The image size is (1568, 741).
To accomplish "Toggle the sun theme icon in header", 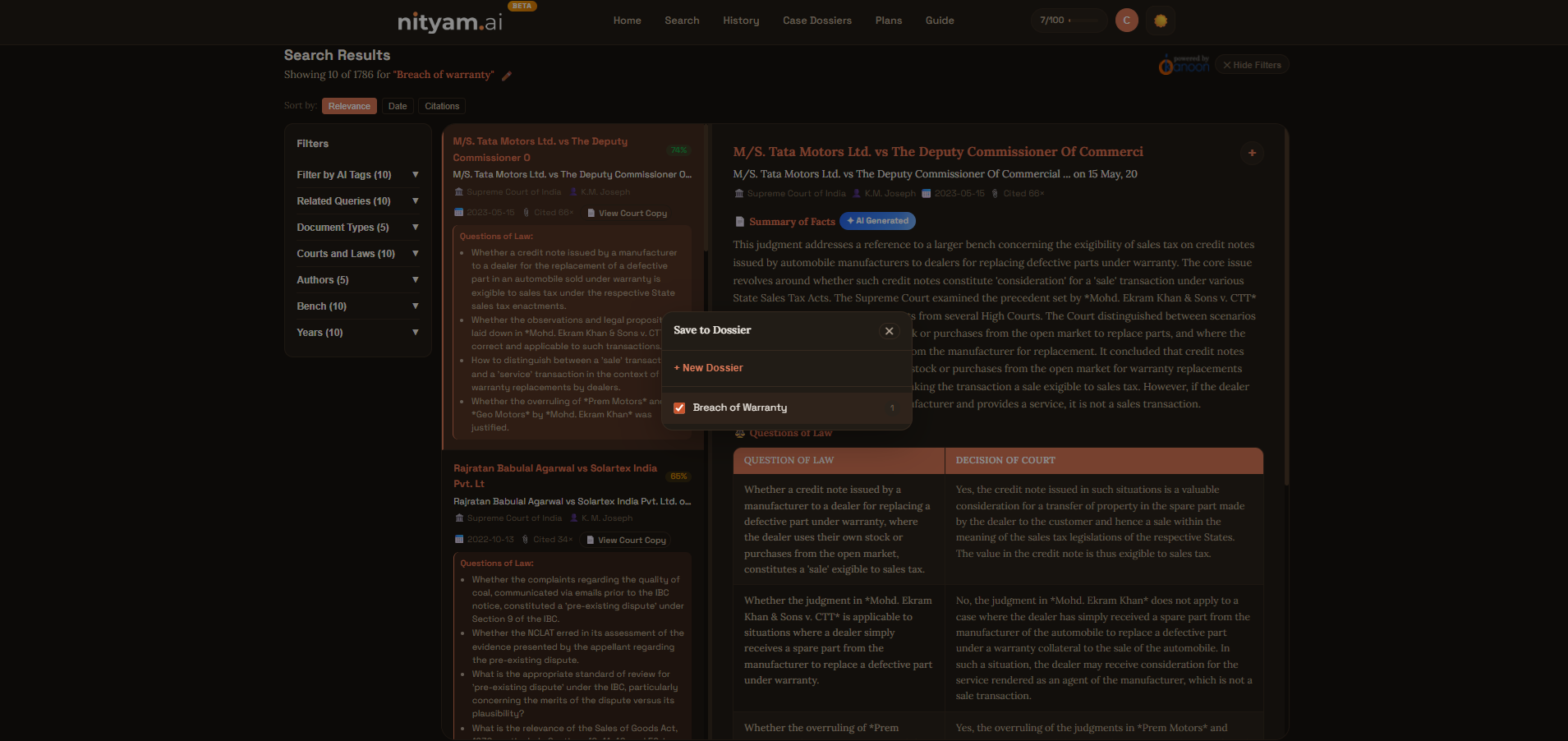I will coord(1161,21).
